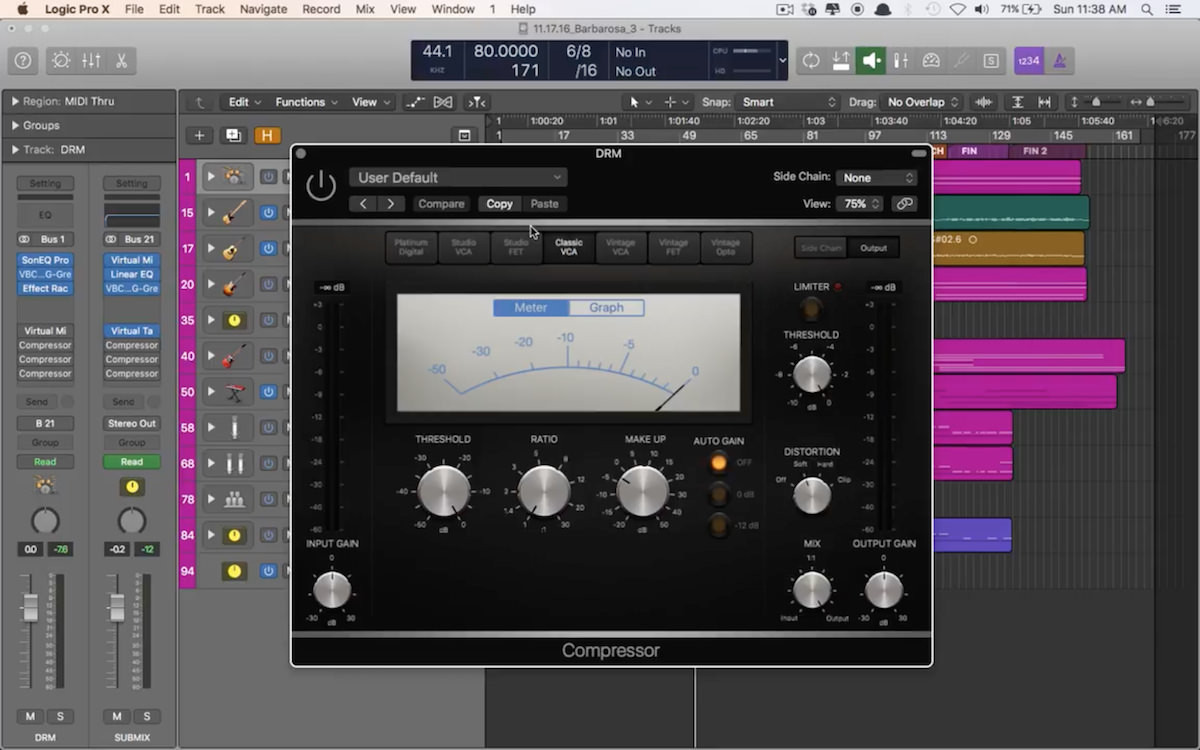The image size is (1200, 750).
Task: Open the User Default preset menu
Action: [x=458, y=177]
